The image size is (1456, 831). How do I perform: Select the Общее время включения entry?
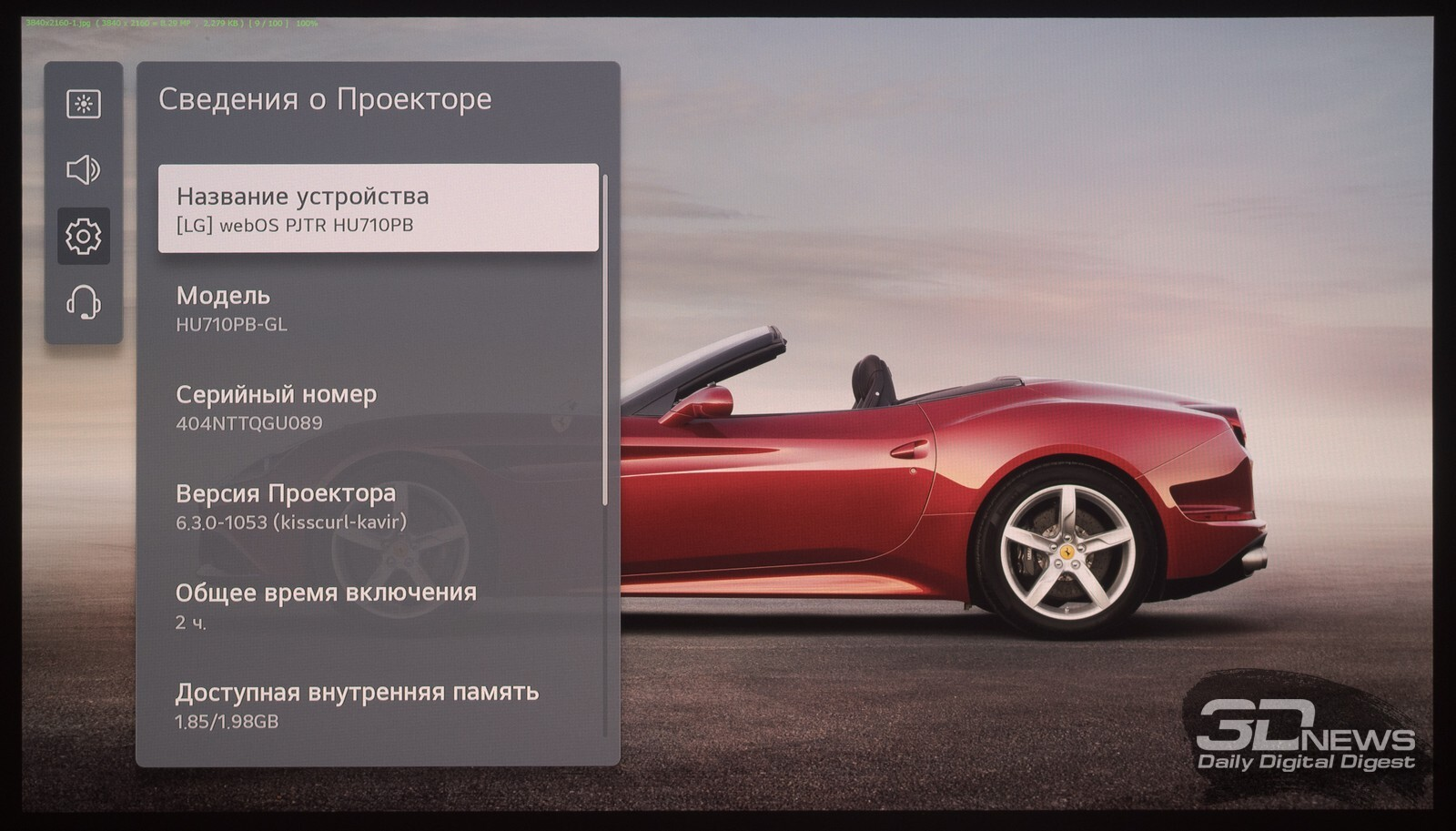click(378, 605)
